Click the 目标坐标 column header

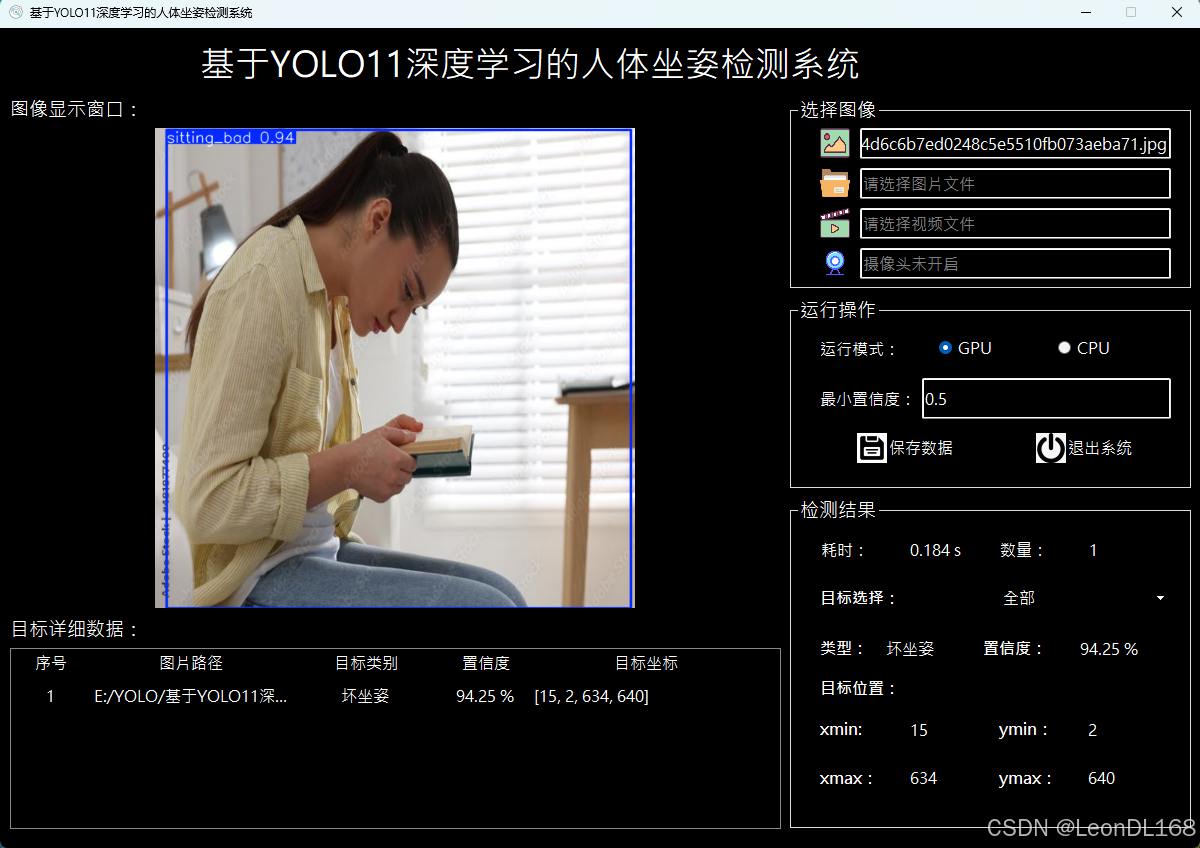pos(646,663)
